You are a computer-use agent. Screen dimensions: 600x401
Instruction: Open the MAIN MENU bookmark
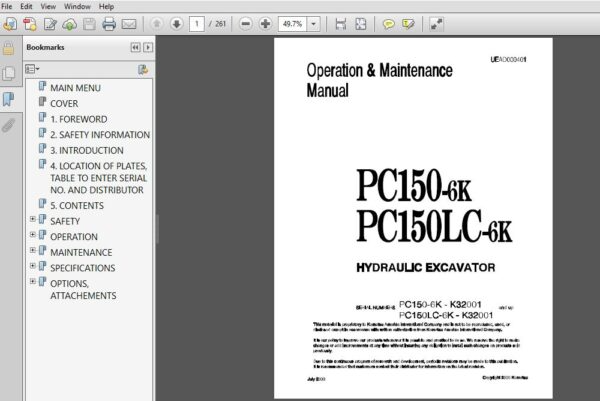[x=75, y=88]
